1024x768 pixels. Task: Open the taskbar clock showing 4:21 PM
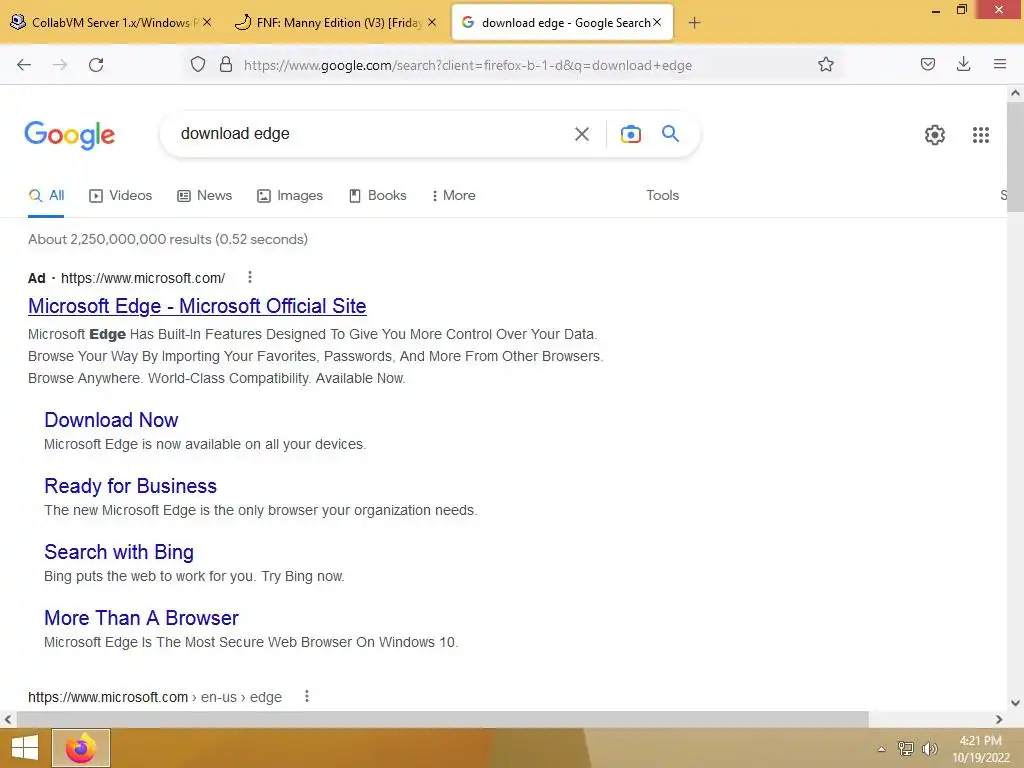tap(980, 748)
